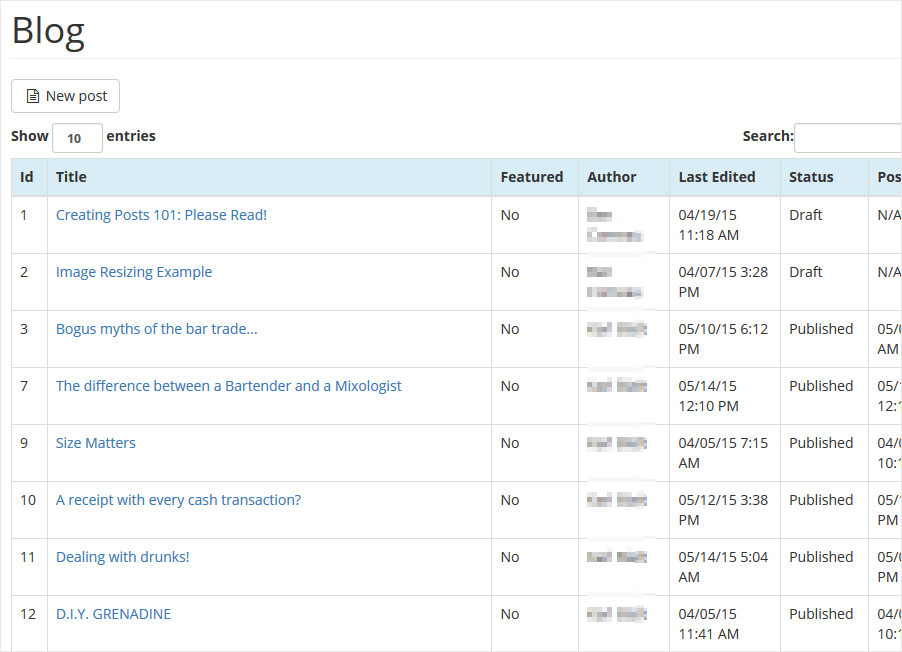
Task: Open the 'Image Resizing Example' post
Action: pyautogui.click(x=134, y=272)
